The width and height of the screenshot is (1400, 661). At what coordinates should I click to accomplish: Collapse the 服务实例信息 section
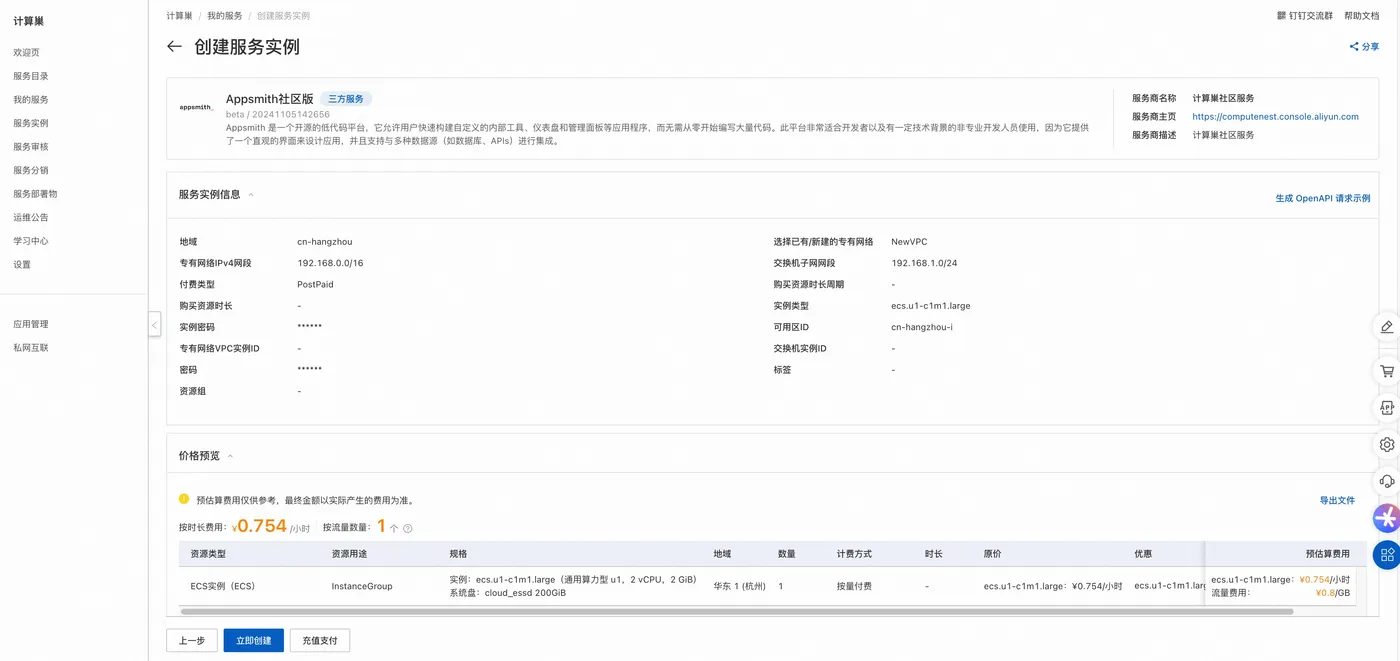click(x=251, y=195)
